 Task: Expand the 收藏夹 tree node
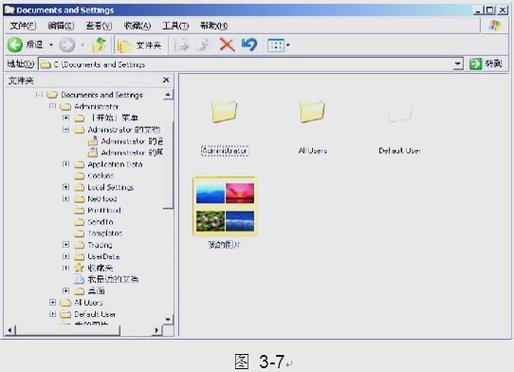click(x=66, y=268)
